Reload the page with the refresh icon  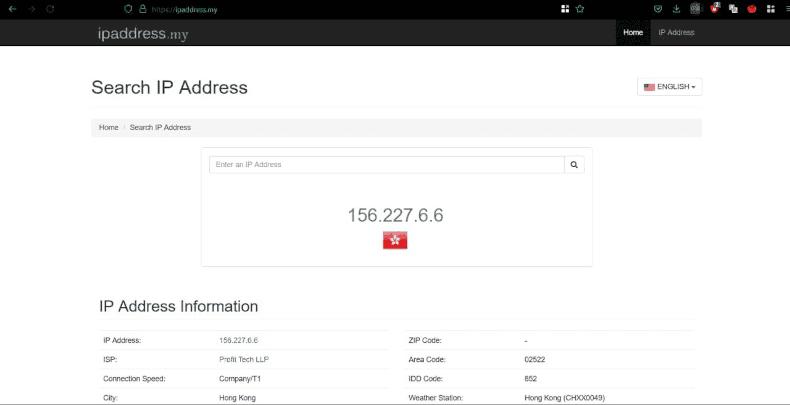pos(50,9)
